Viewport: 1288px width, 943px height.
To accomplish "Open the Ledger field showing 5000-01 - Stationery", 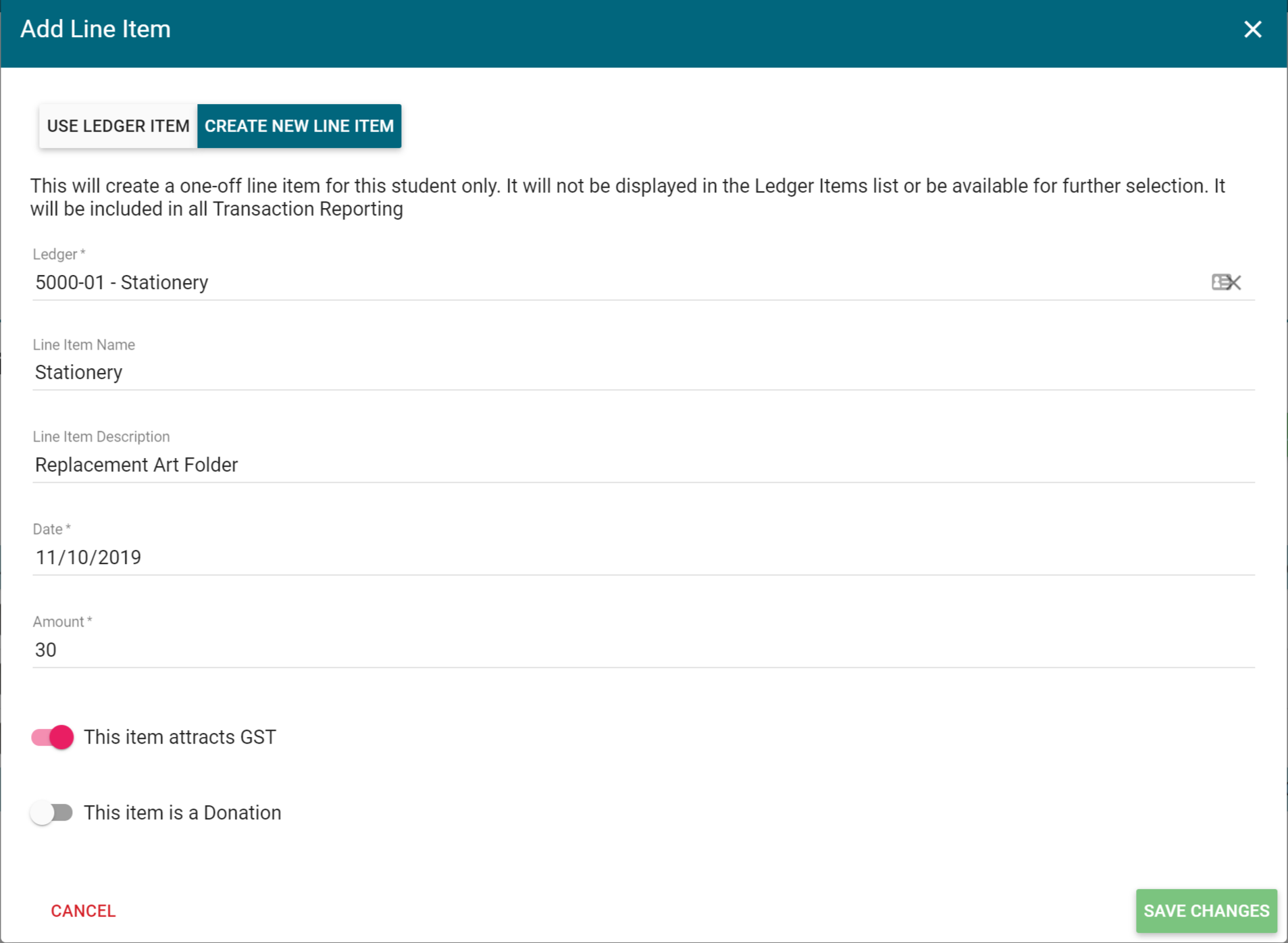I will (x=608, y=282).
